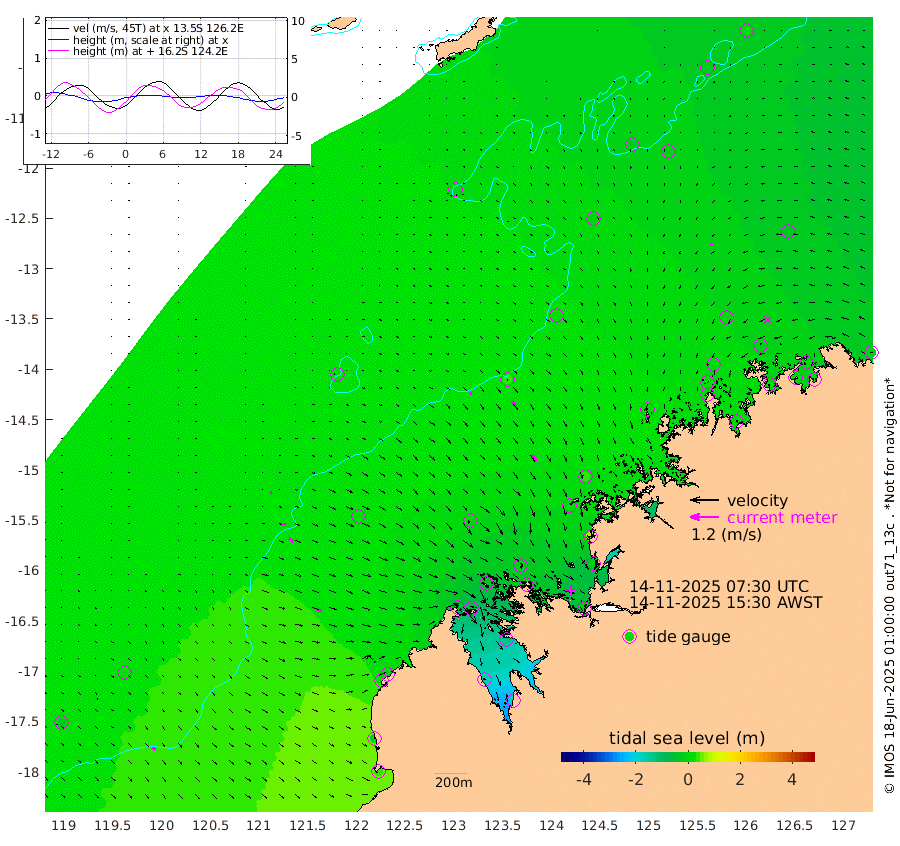Click tide gauge circle near 15.5S 122E
Image resolution: width=900 pixels, height=846 pixels.
tap(358, 517)
